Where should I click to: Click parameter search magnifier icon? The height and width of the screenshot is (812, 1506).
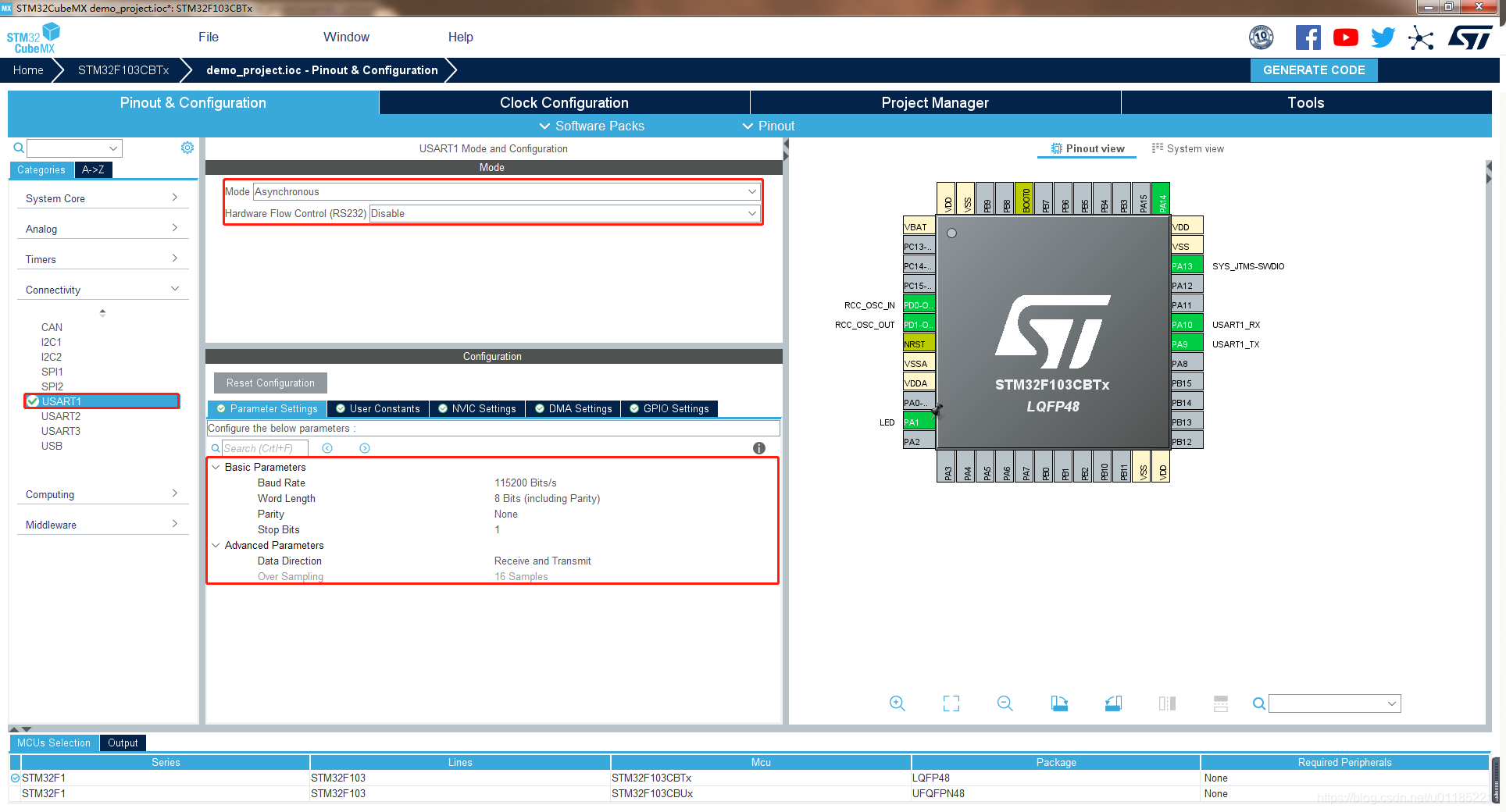(216, 448)
